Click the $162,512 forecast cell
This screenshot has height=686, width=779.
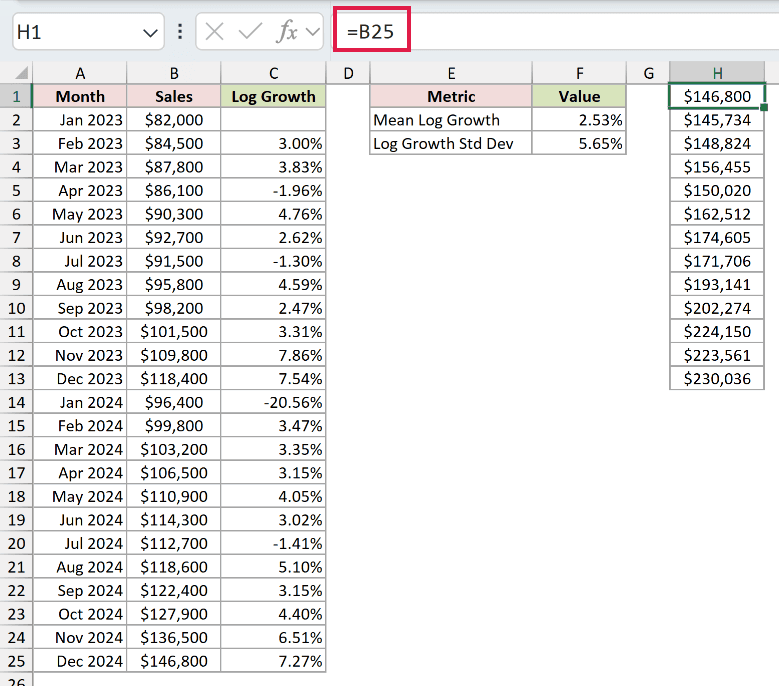[x=717, y=214]
